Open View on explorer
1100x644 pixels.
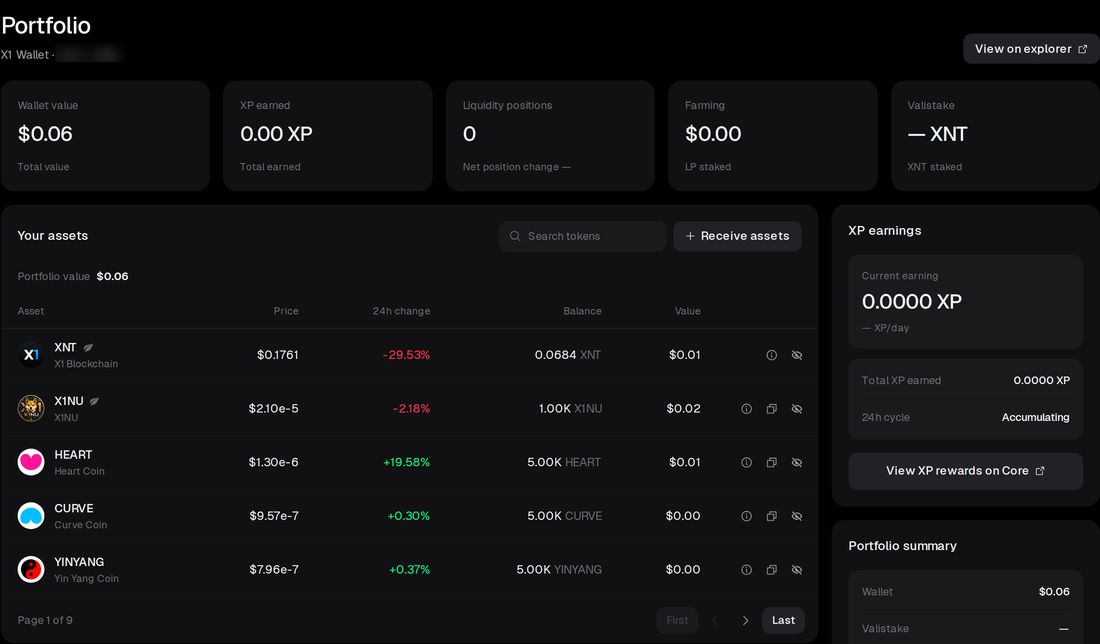tap(1031, 49)
